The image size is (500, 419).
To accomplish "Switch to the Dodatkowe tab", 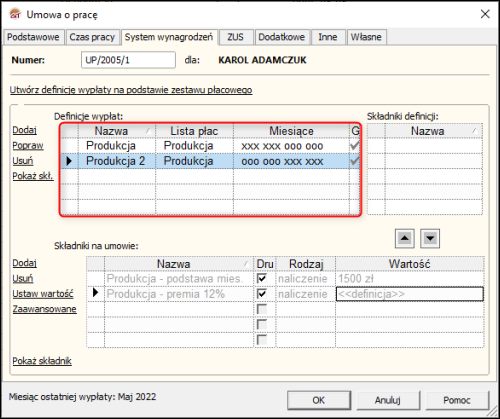I will pyautogui.click(x=282, y=37).
